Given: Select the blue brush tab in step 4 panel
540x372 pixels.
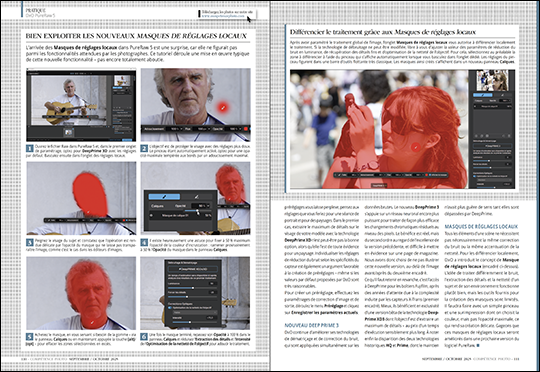Looking at the screenshot, I should click(x=164, y=197).
